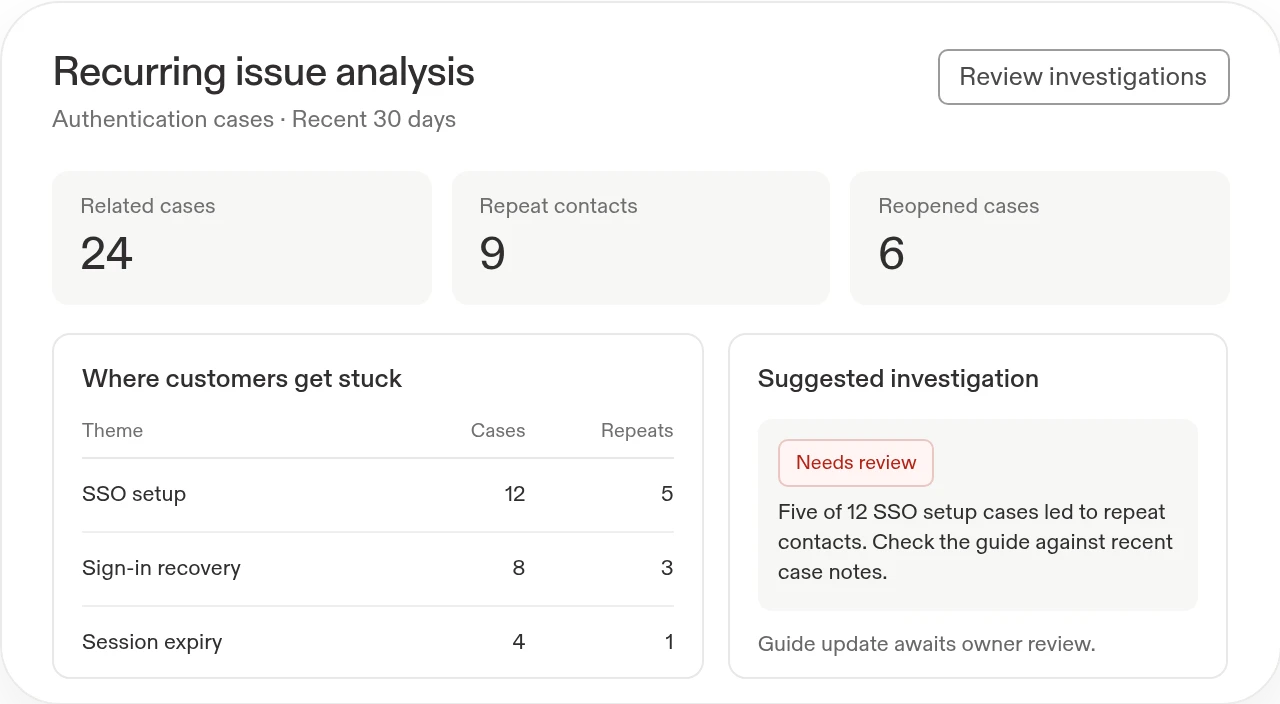This screenshot has height=704, width=1280.
Task: Click the Repeats column header
Action: point(637,431)
